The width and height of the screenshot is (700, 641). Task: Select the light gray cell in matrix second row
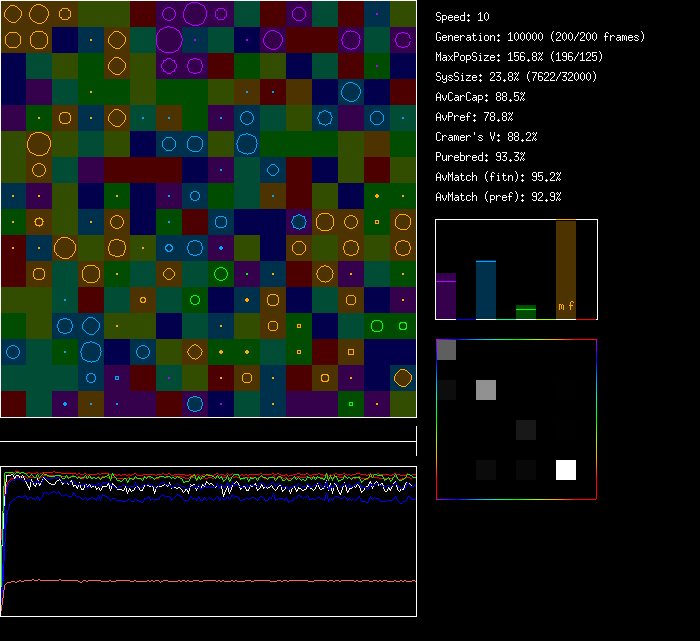(x=486, y=390)
